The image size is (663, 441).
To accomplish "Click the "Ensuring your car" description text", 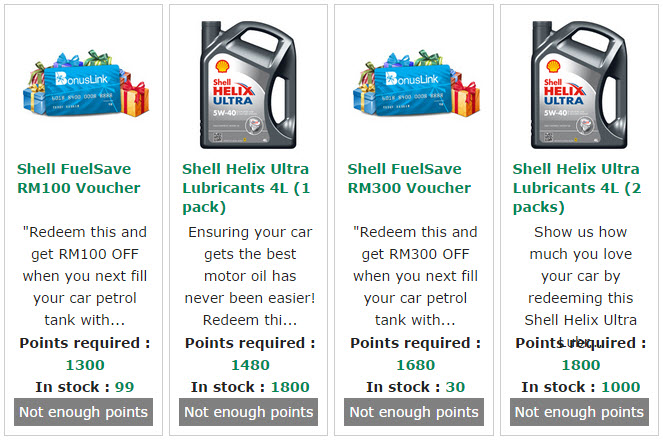I will pyautogui.click(x=249, y=276).
